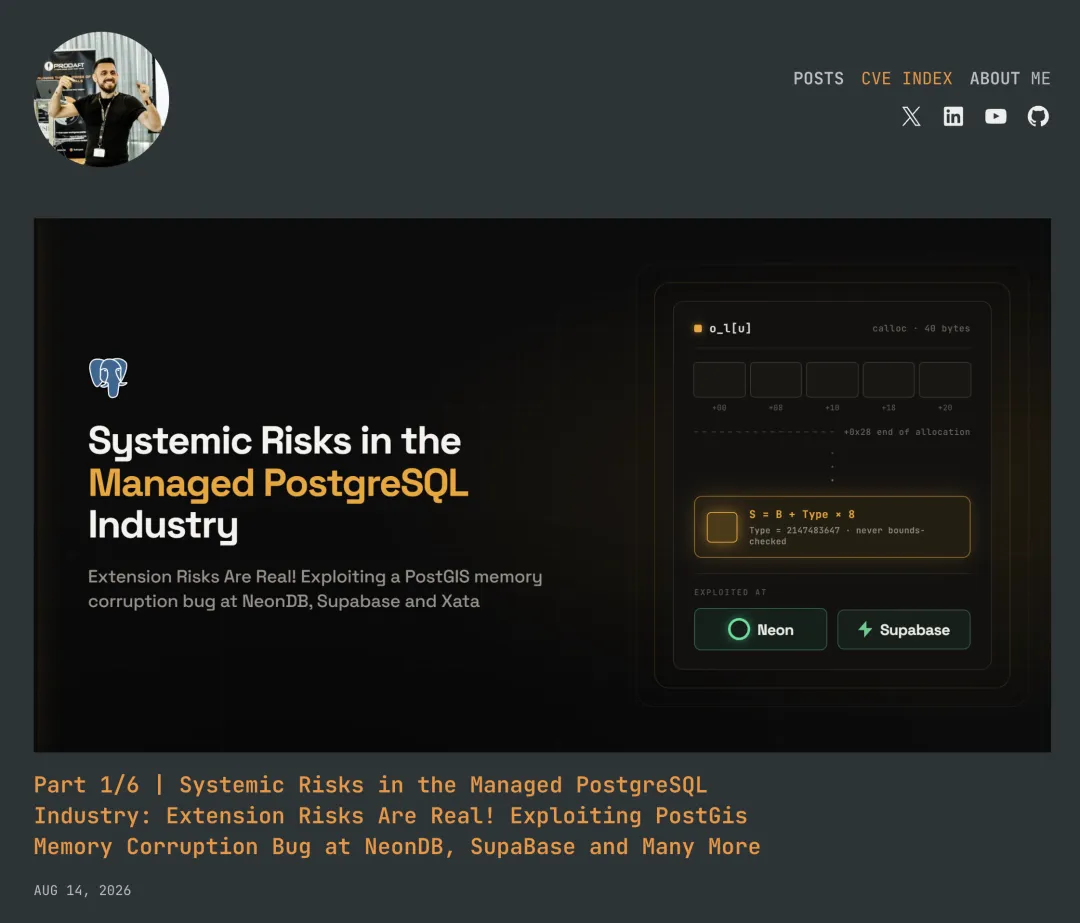Click the AUG 14, 2026 post date

click(x=82, y=890)
